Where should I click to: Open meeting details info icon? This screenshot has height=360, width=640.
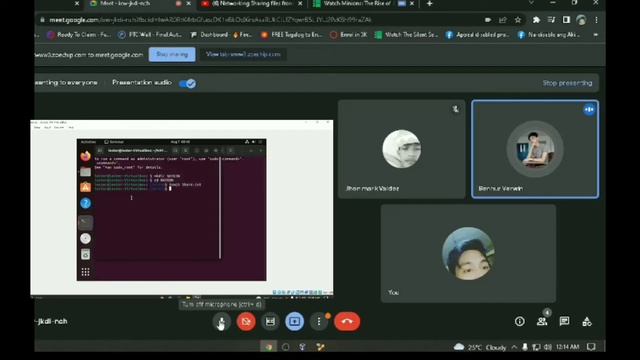[520, 322]
